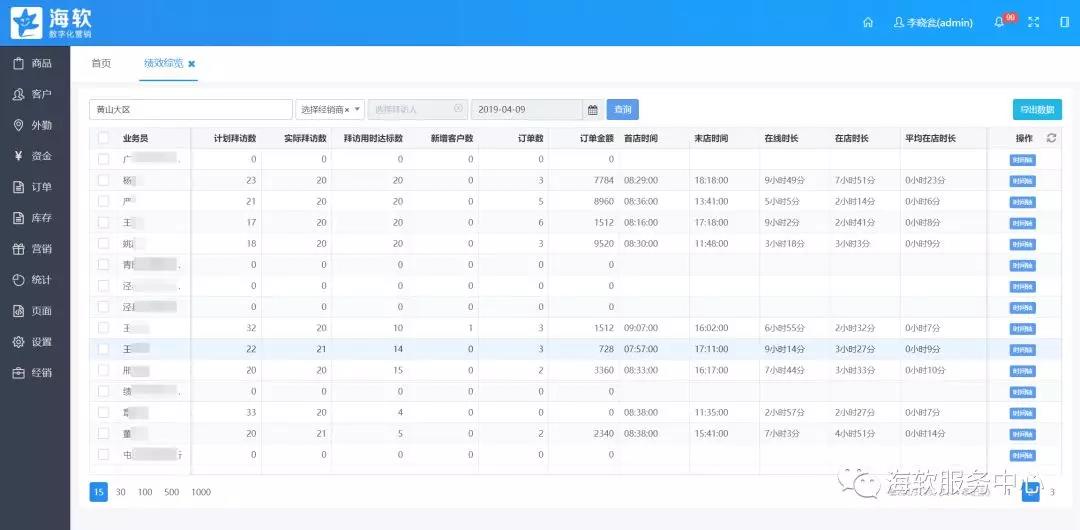Click the 海软 logo

tap(51, 23)
